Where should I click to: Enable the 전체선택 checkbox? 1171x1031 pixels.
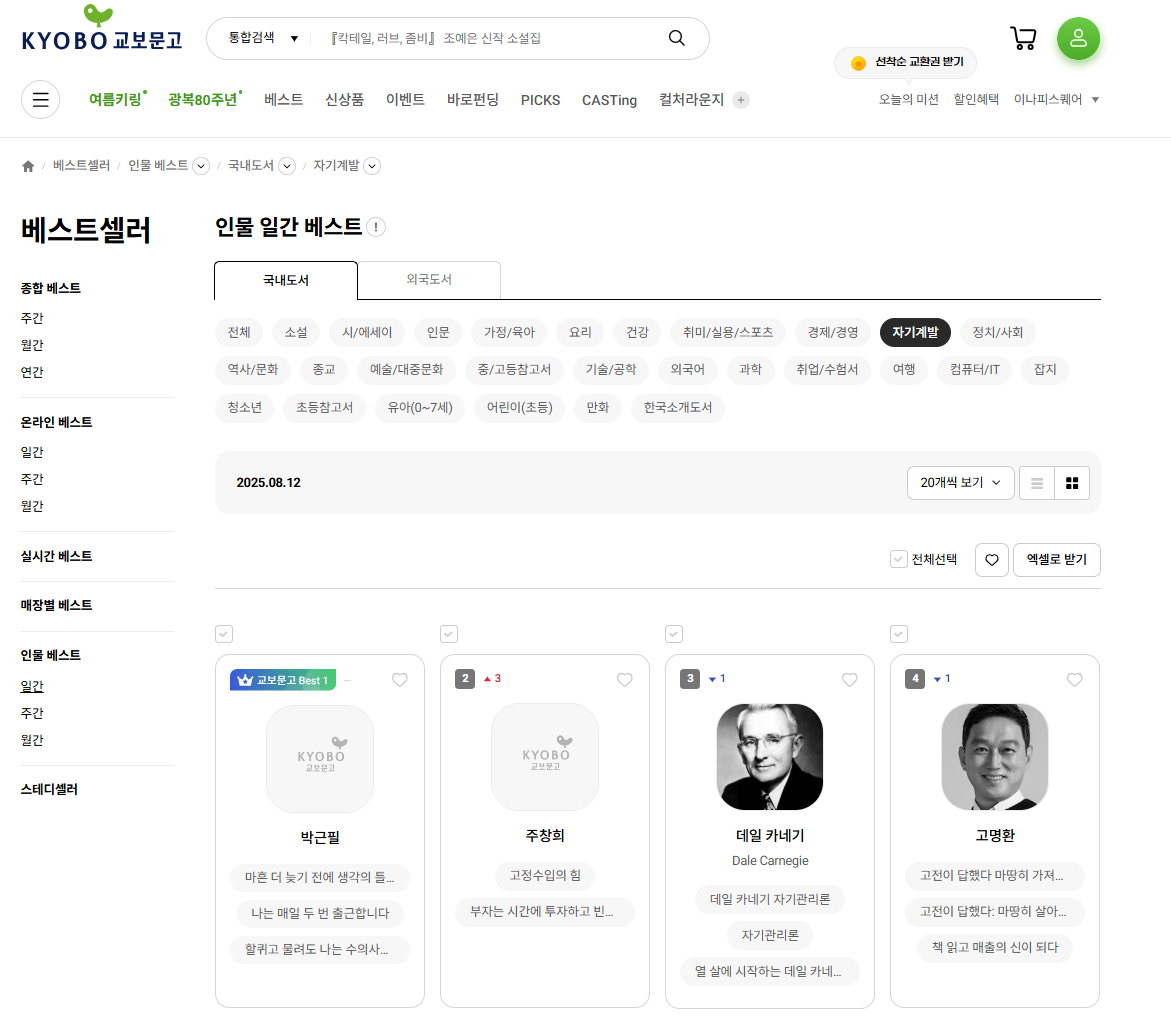[898, 560]
